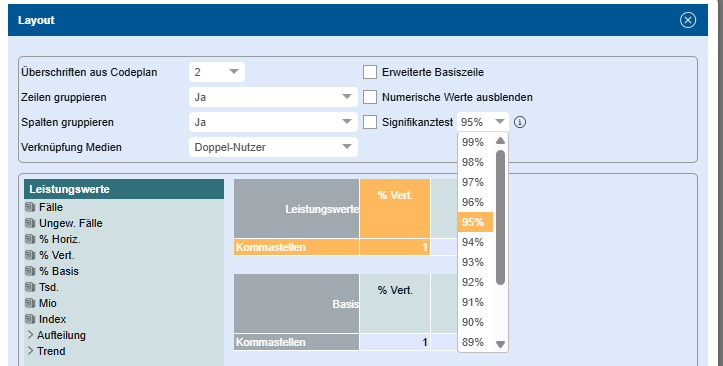Screen dimensions: 723x366
Task: Select Mio entry
Action: pyautogui.click(x=47, y=303)
